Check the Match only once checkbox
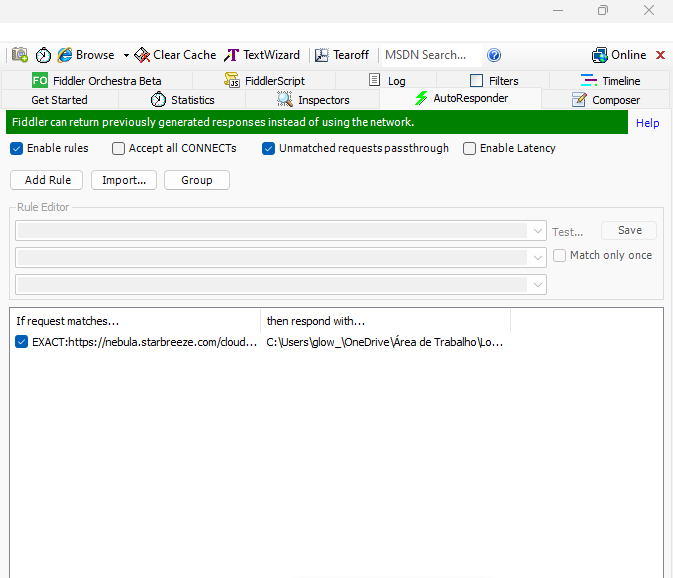This screenshot has width=673, height=578. coord(559,256)
